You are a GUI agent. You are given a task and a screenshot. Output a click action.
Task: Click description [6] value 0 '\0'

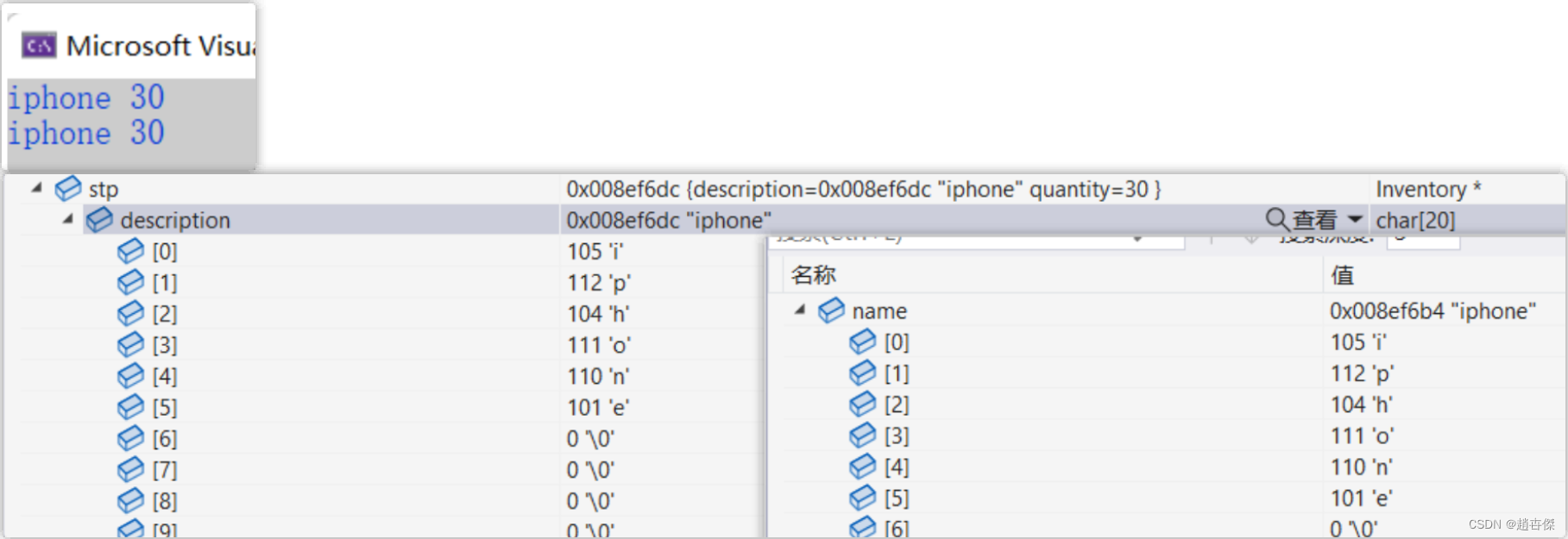tap(590, 438)
